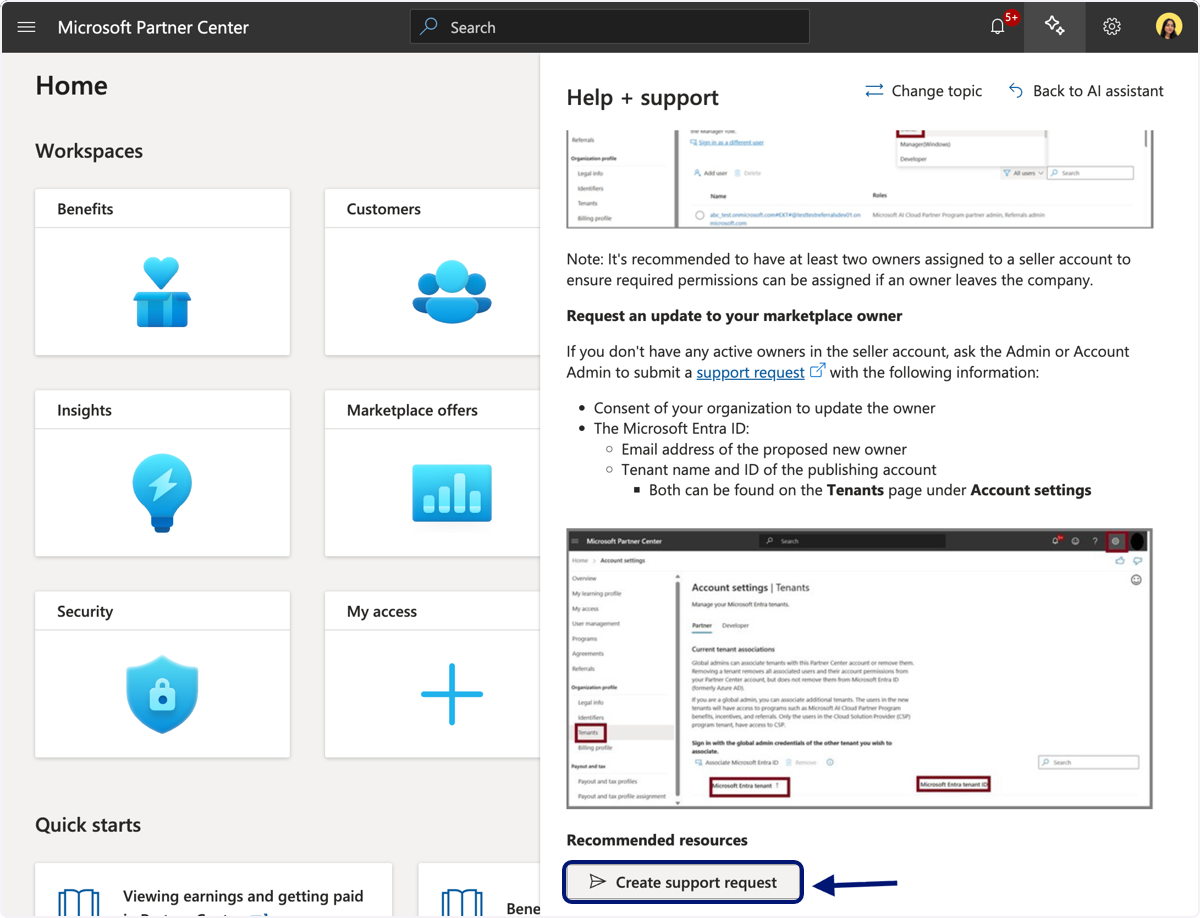1200x918 pixels.
Task: Open the settings gear icon
Action: (x=1112, y=27)
